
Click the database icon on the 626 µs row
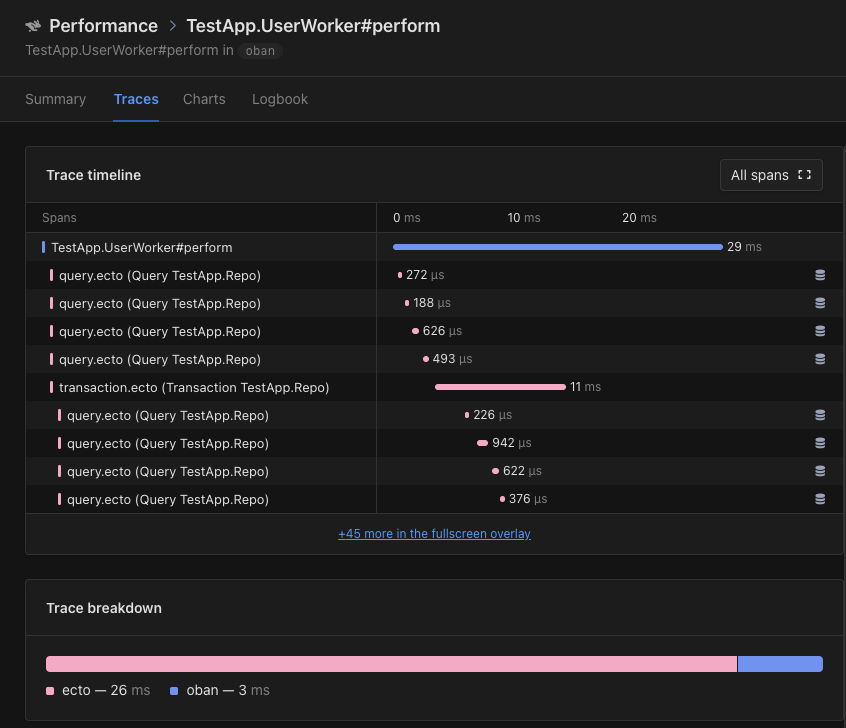pyautogui.click(x=820, y=331)
